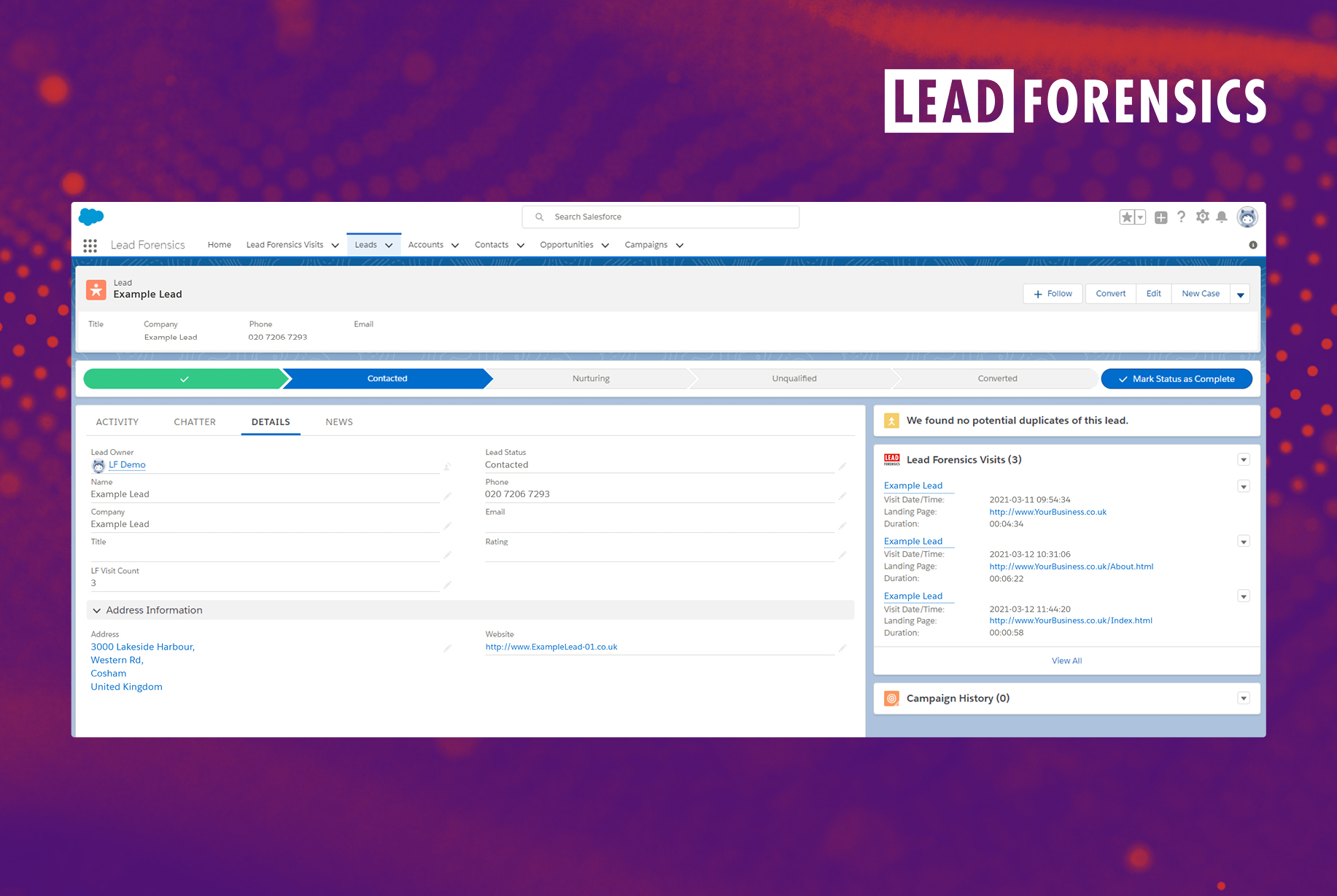Viewport: 1337px width, 896px height.
Task: Click the Convert button
Action: coord(1110,293)
